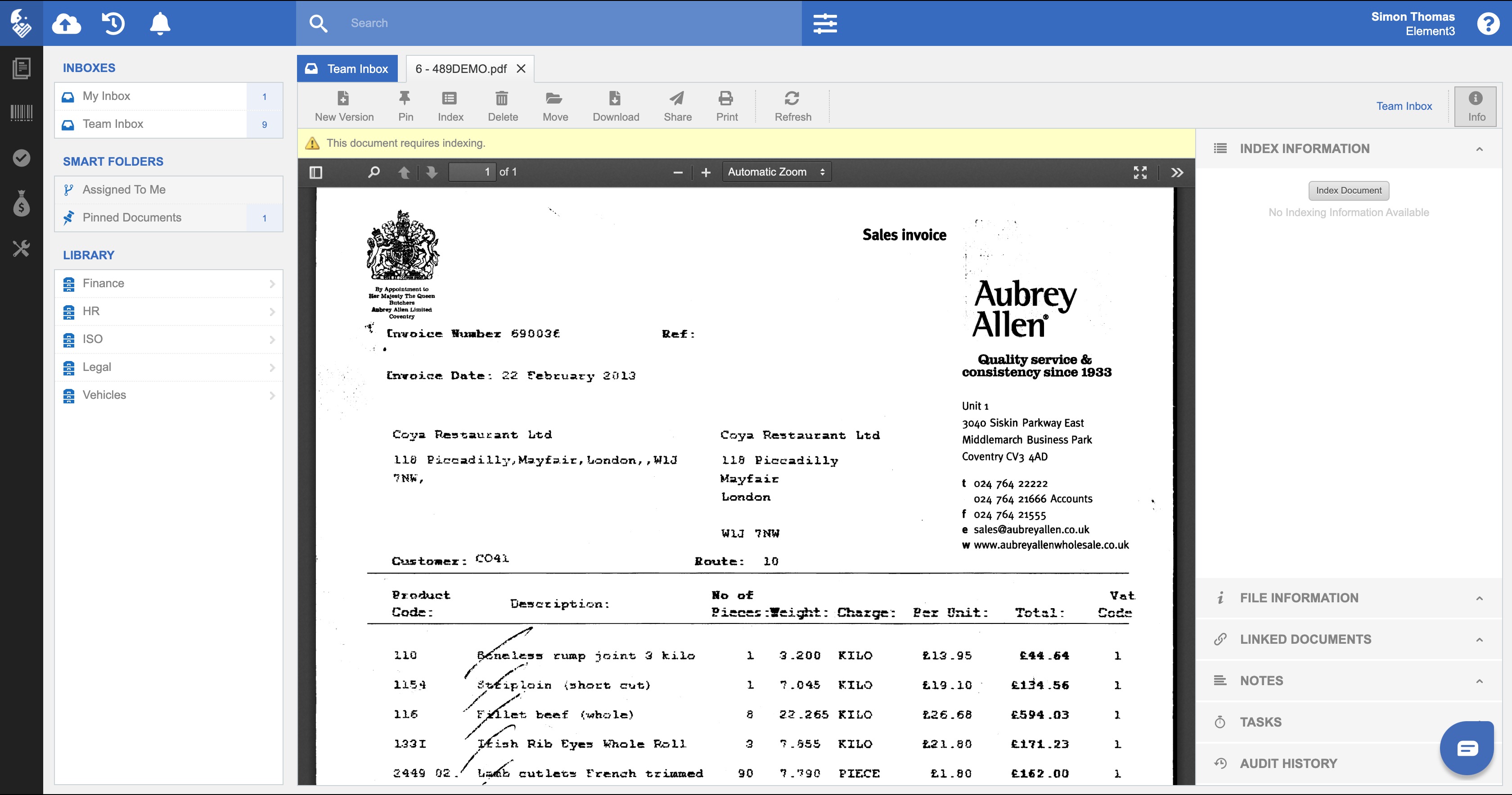
Task: Expand the Notes section
Action: pyautogui.click(x=1348, y=681)
